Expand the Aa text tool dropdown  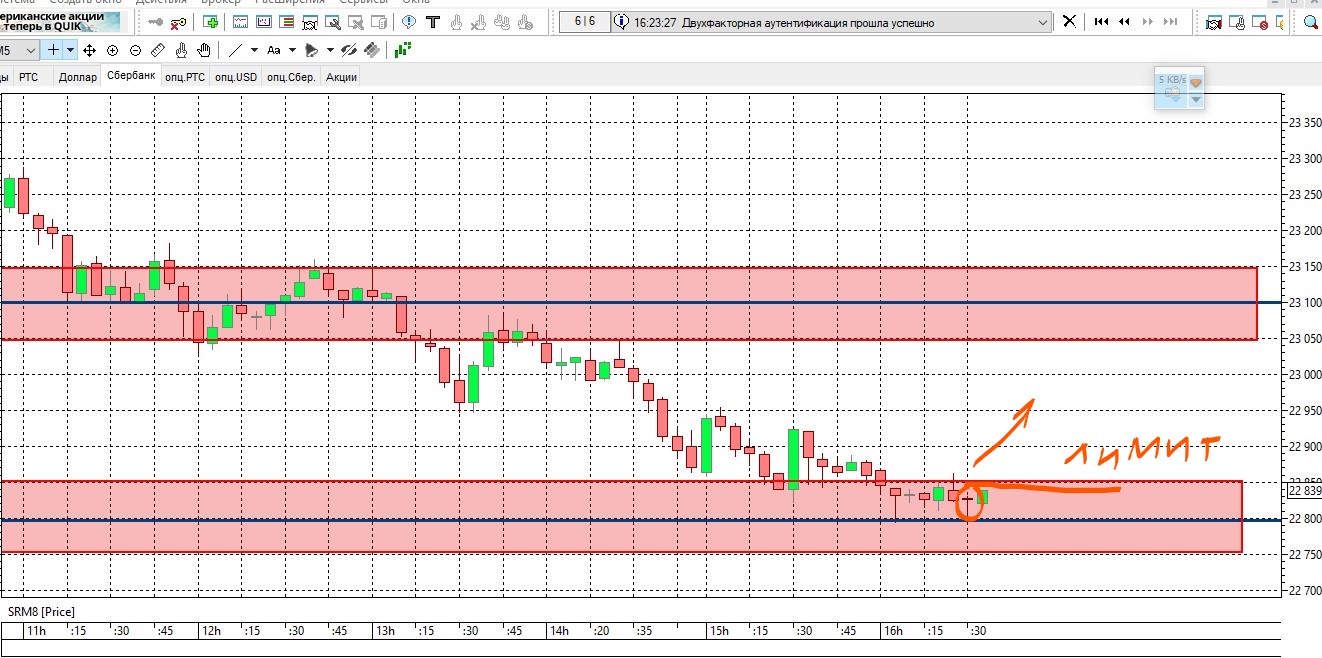[292, 50]
